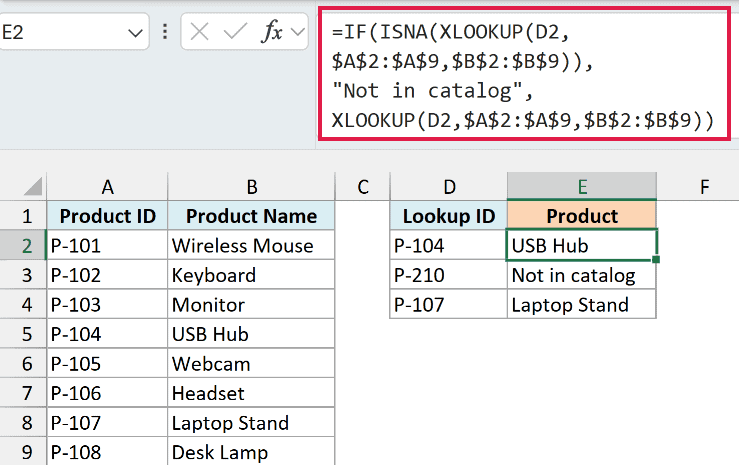Click the 'Keyboard' cell
739x465 pixels.
(251, 275)
